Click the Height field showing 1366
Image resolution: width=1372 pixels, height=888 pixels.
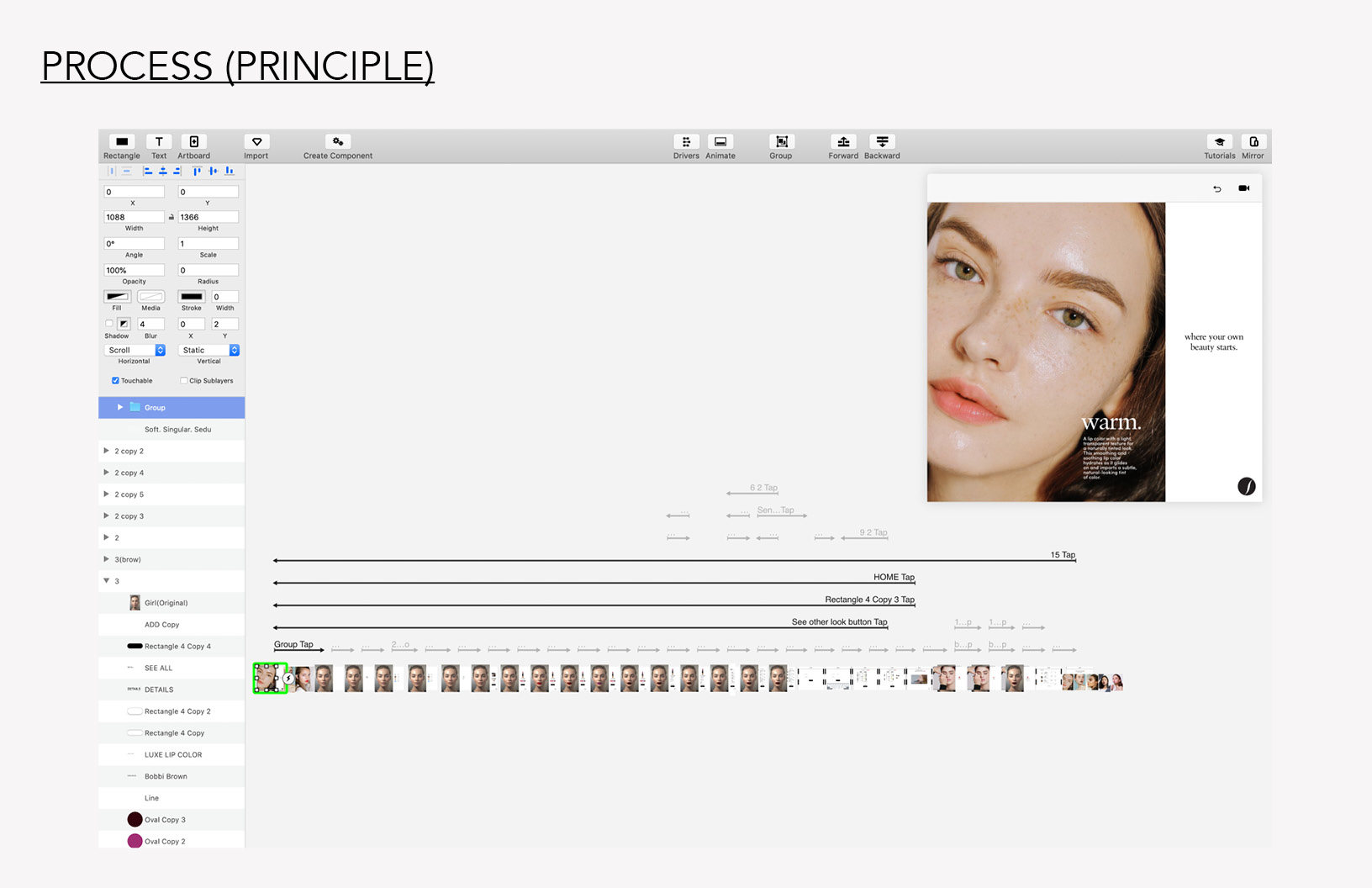coord(208,217)
